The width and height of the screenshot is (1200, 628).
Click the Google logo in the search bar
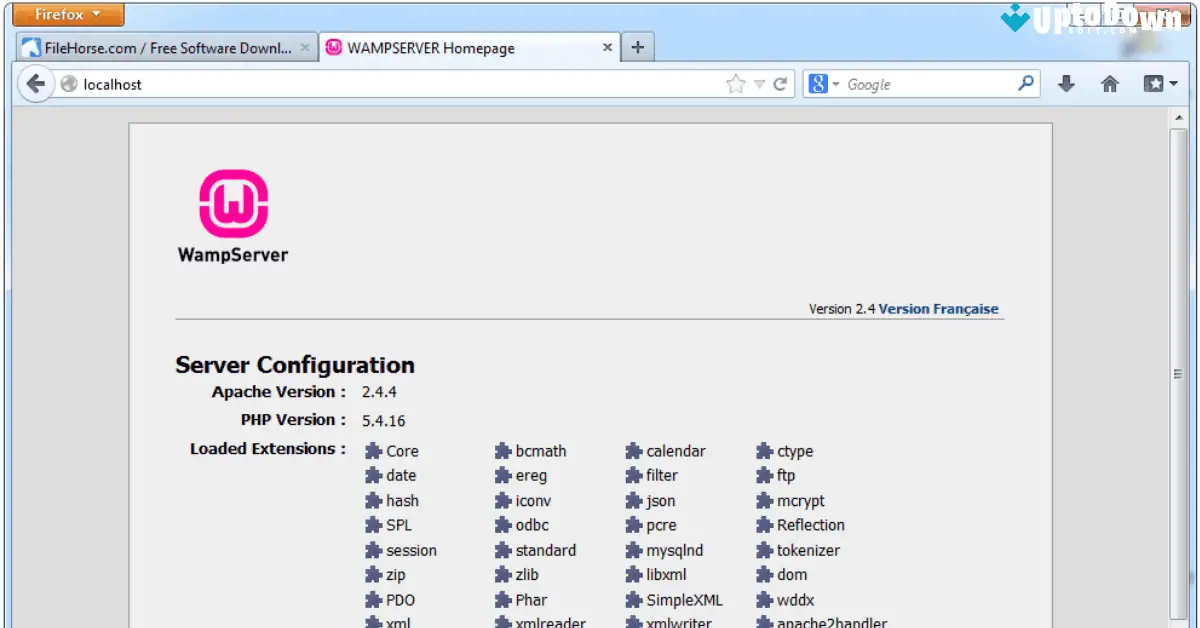pyautogui.click(x=818, y=84)
